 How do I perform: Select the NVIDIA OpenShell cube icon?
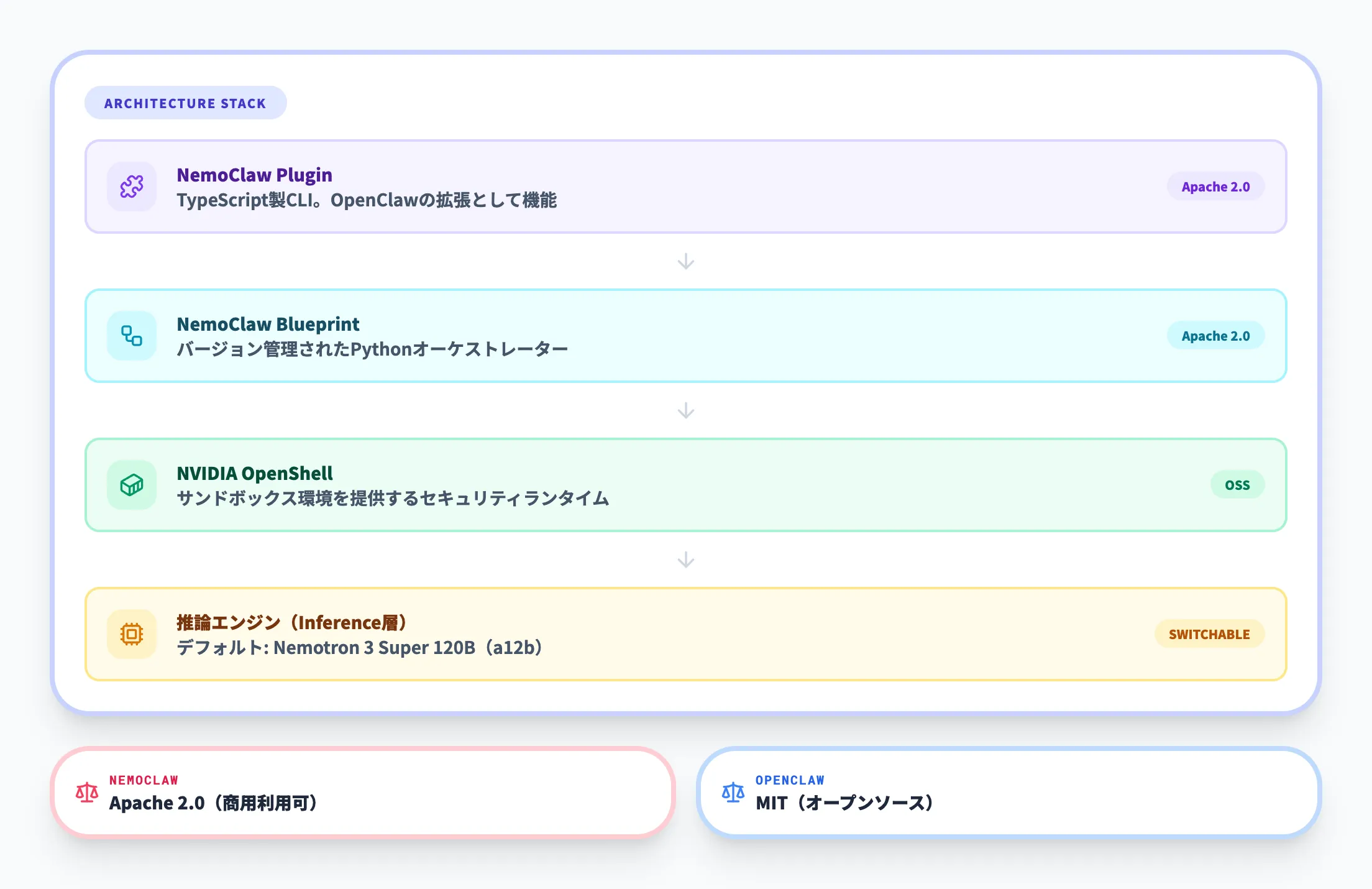click(x=132, y=485)
